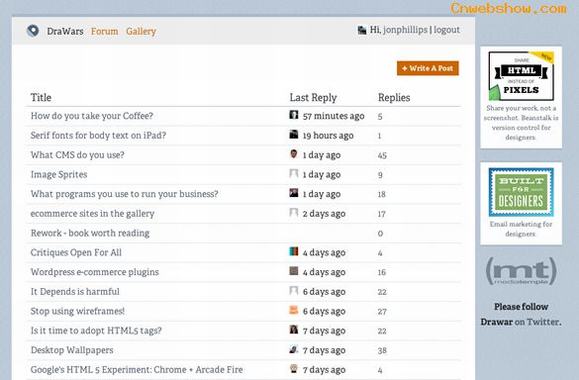Open 'Stop using wireframes!' thread

[x=78, y=311]
